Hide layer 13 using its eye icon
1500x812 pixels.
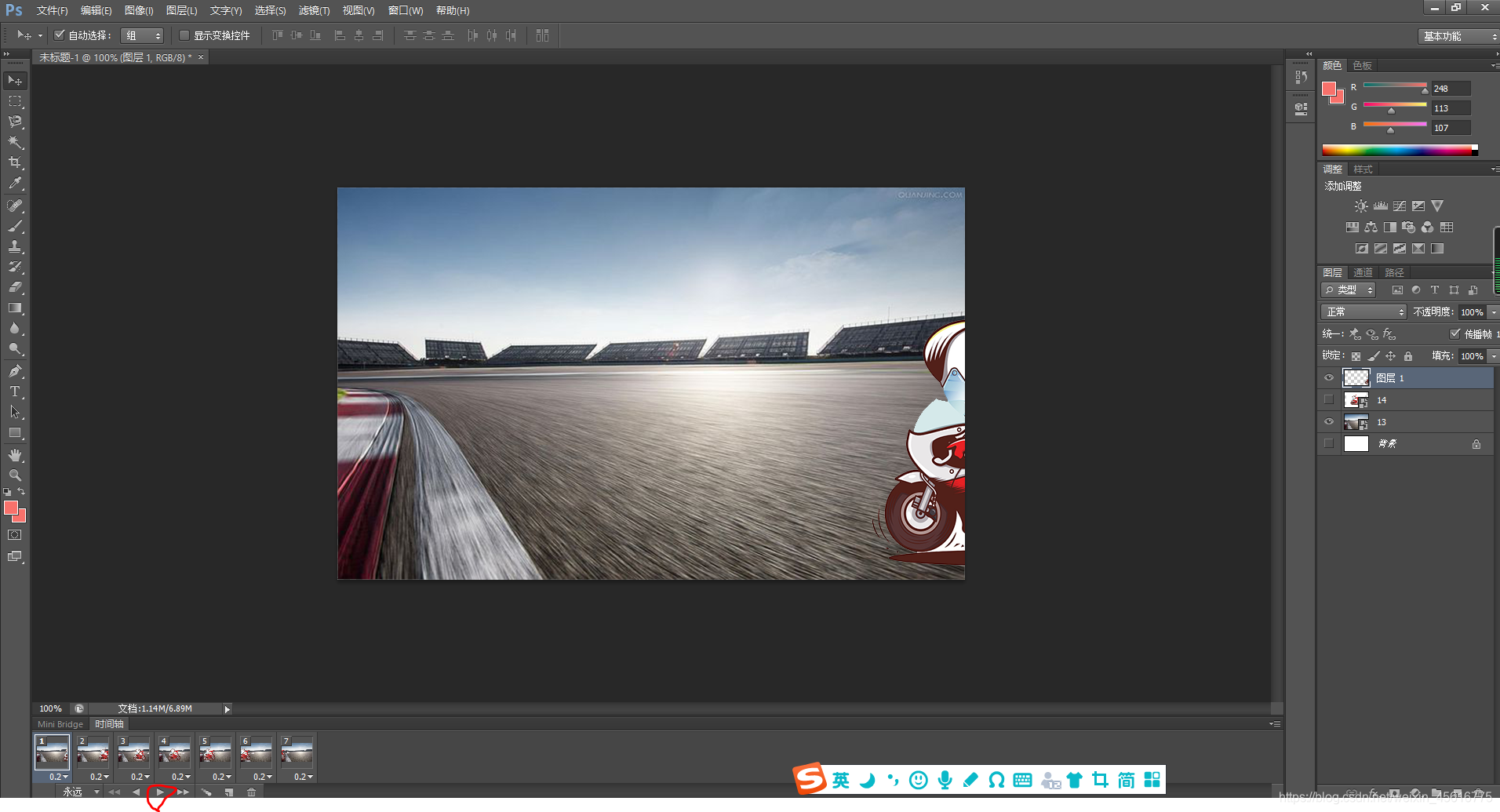[1329, 422]
